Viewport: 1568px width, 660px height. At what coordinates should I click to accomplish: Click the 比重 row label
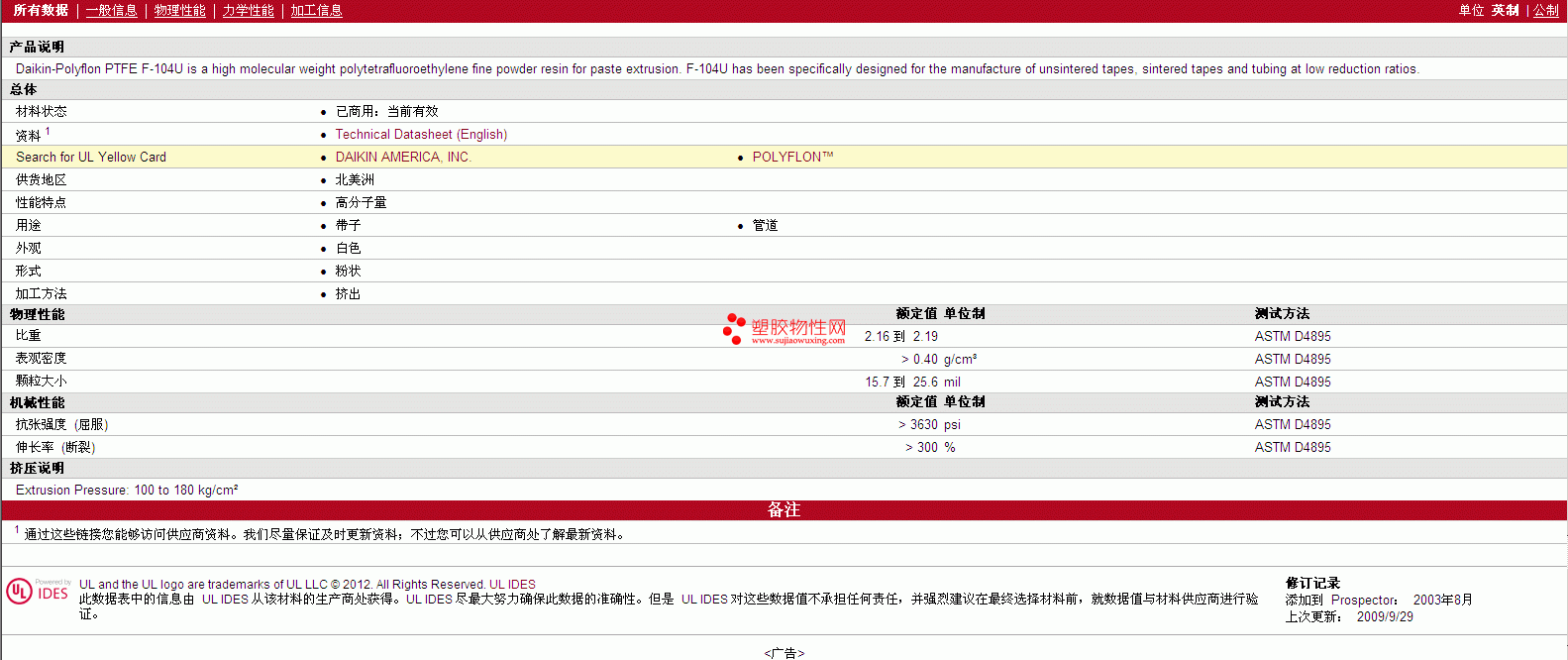click(x=29, y=336)
